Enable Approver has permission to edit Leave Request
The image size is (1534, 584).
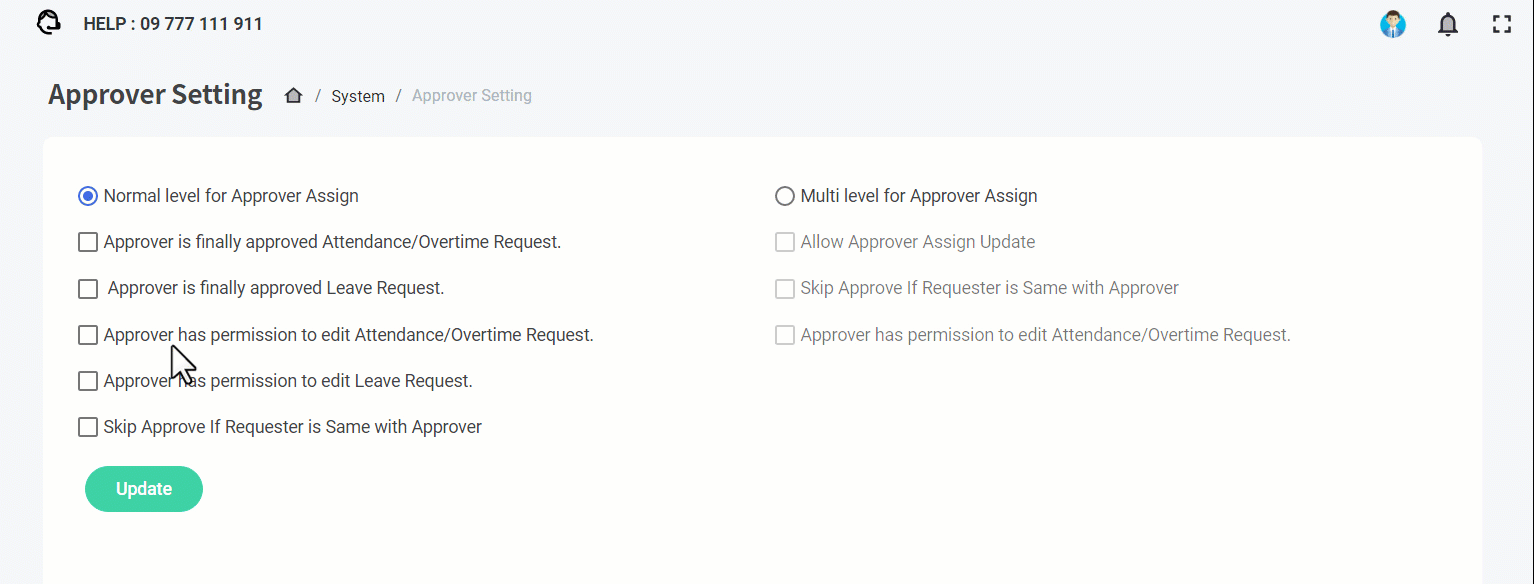88,381
